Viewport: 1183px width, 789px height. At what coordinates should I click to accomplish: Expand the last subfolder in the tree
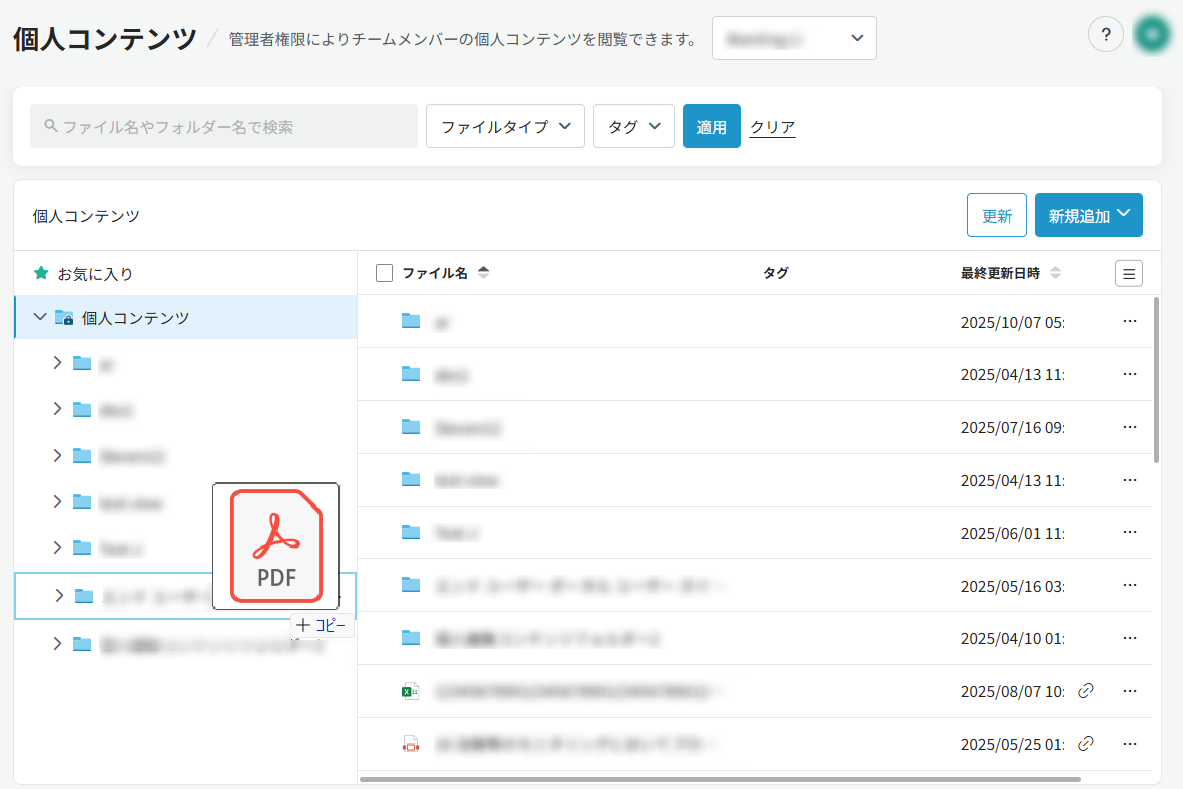coord(57,643)
